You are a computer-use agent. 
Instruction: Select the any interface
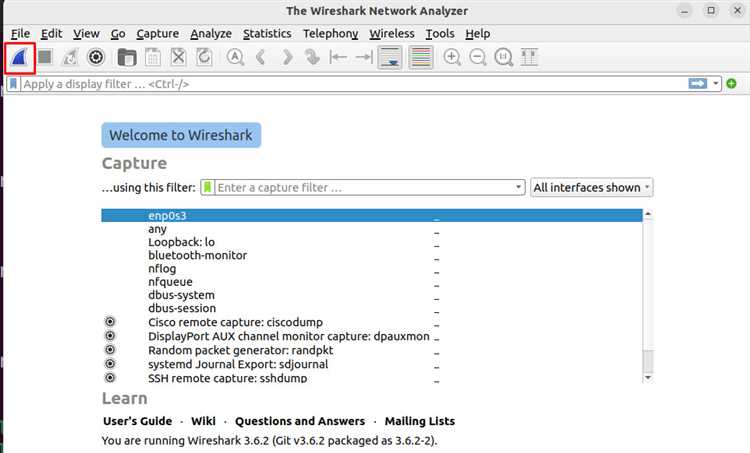tap(372, 229)
